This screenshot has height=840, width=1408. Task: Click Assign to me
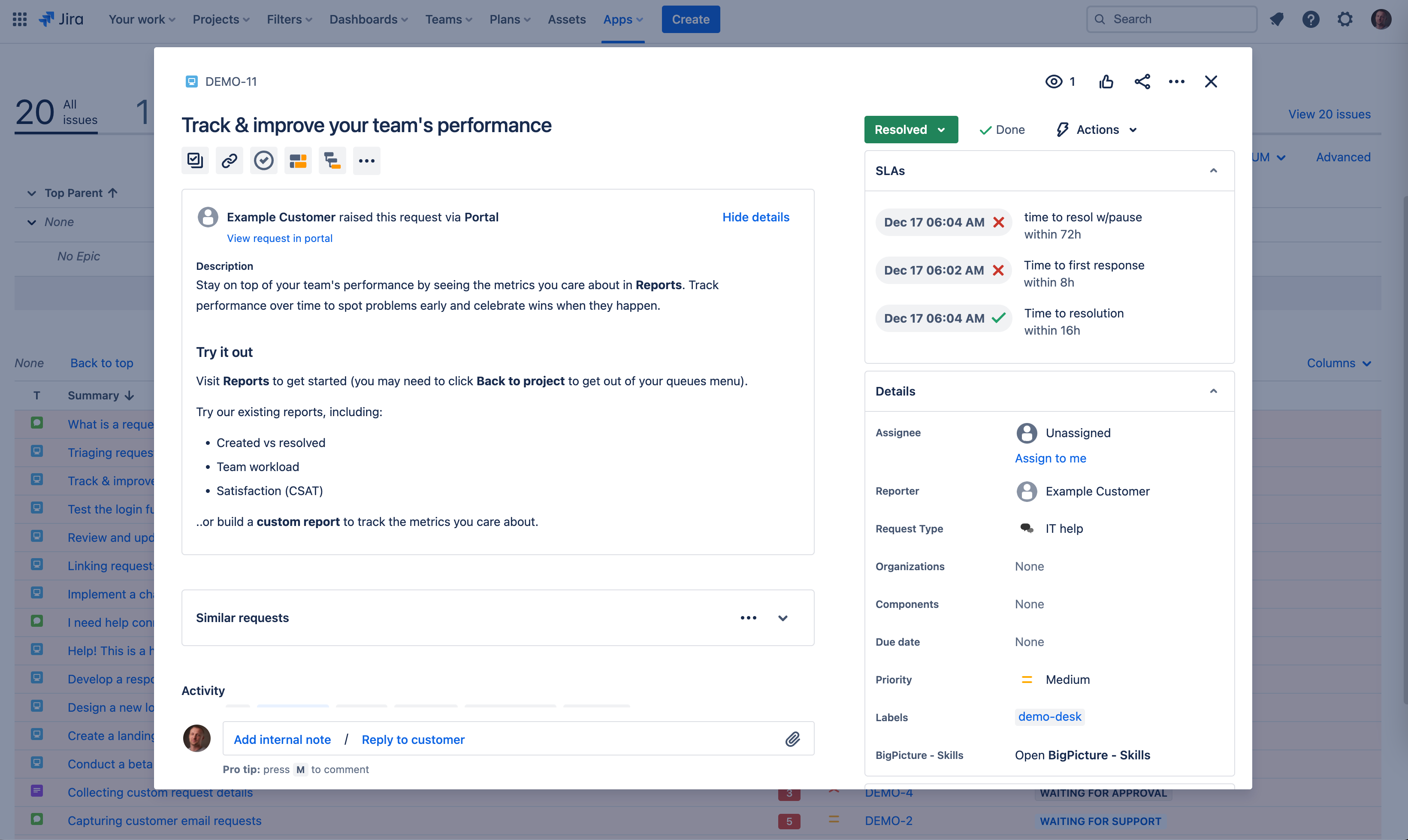(1050, 458)
